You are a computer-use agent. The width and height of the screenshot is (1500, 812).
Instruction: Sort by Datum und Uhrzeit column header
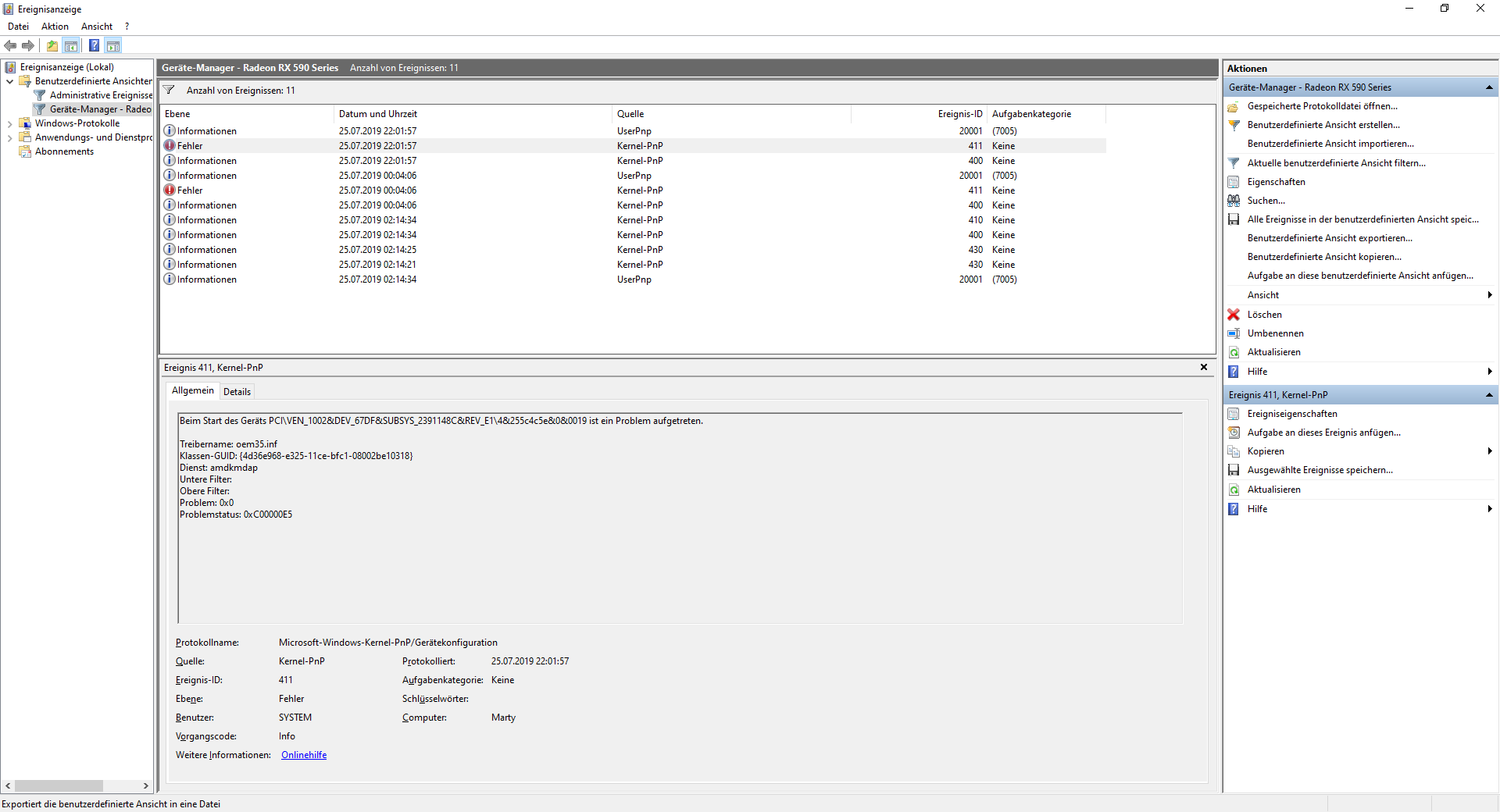[473, 114]
